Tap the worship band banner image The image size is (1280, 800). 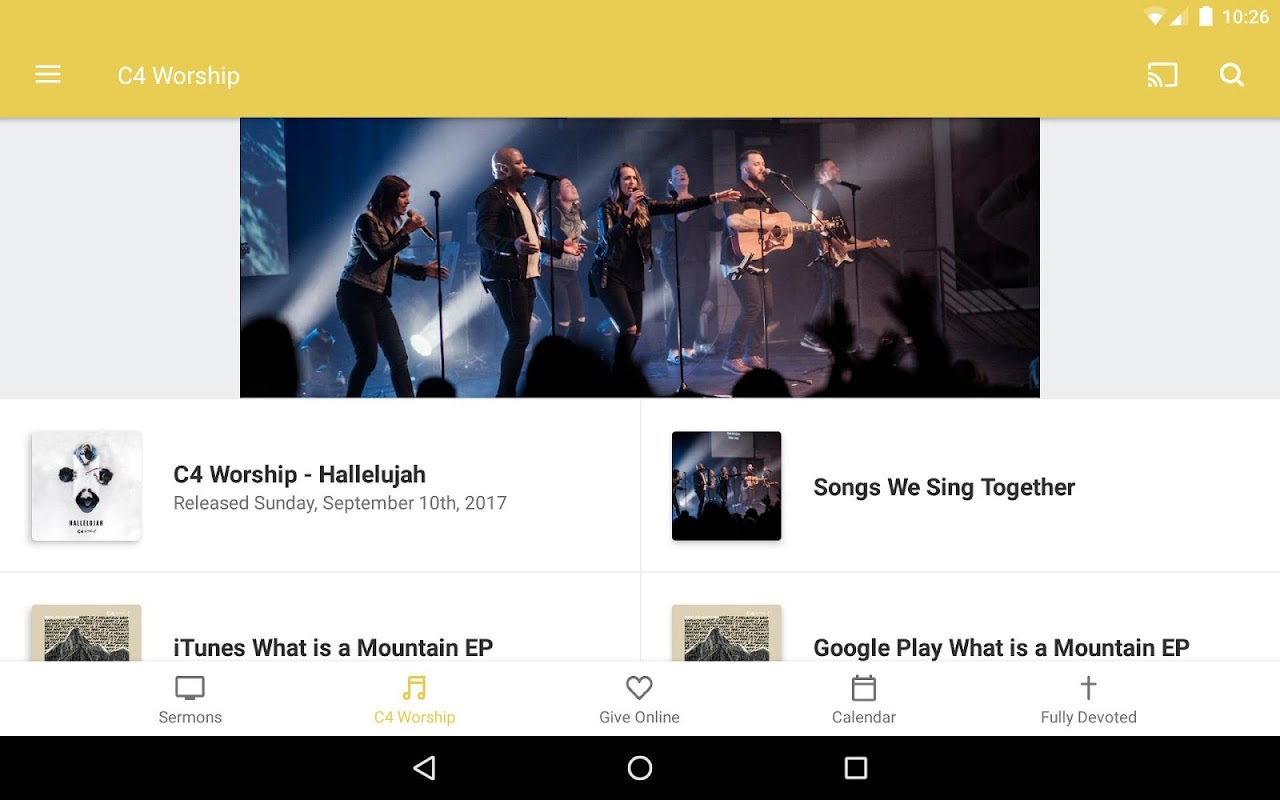tap(640, 258)
